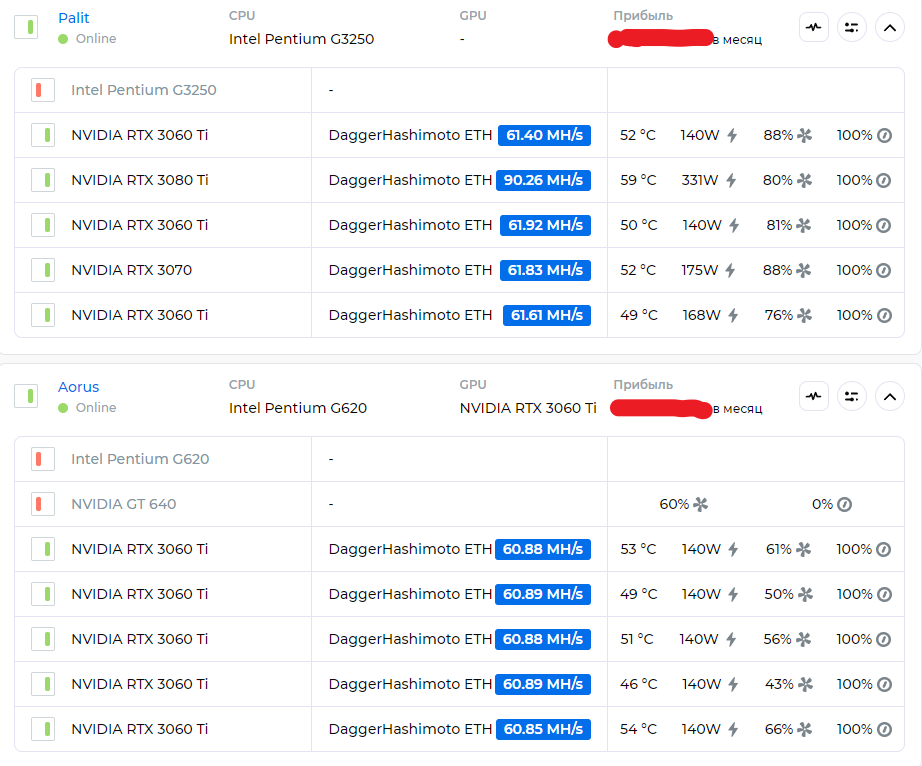Select the 90.26 MH/s hashrate badge
The width and height of the screenshot is (922, 766).
(543, 180)
